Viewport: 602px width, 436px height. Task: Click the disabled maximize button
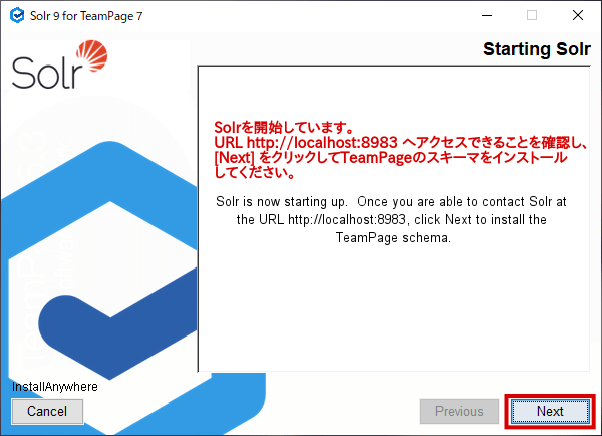pos(531,15)
